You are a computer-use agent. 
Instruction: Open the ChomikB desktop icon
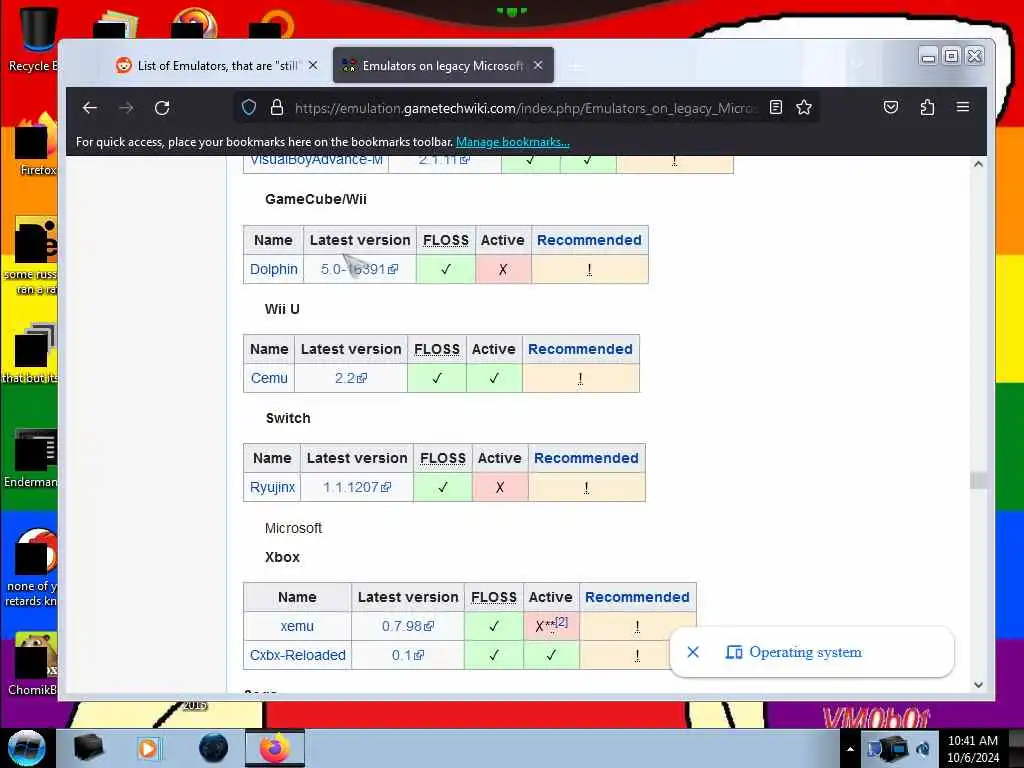tap(33, 663)
